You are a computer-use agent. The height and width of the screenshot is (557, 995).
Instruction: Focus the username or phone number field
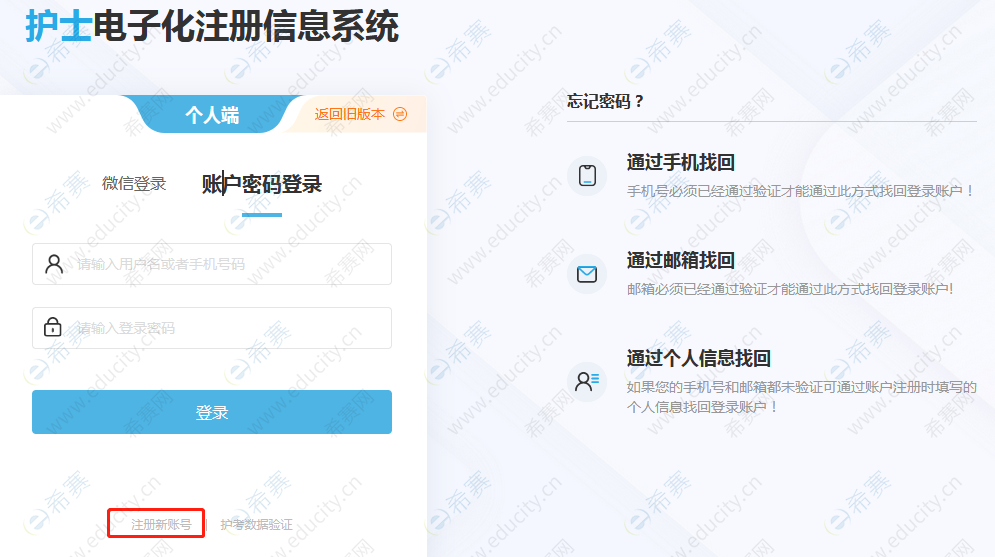click(212, 264)
